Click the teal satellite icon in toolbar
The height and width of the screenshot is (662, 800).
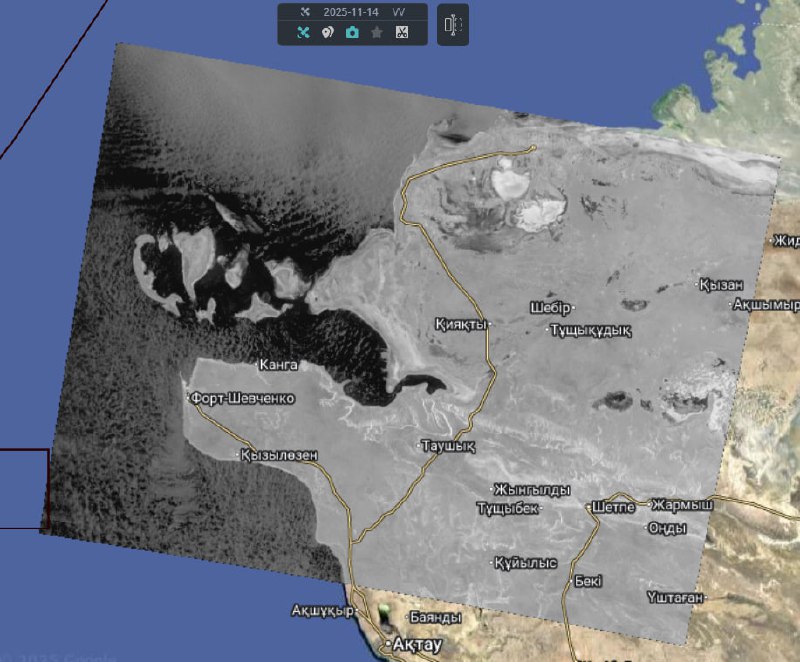304,32
